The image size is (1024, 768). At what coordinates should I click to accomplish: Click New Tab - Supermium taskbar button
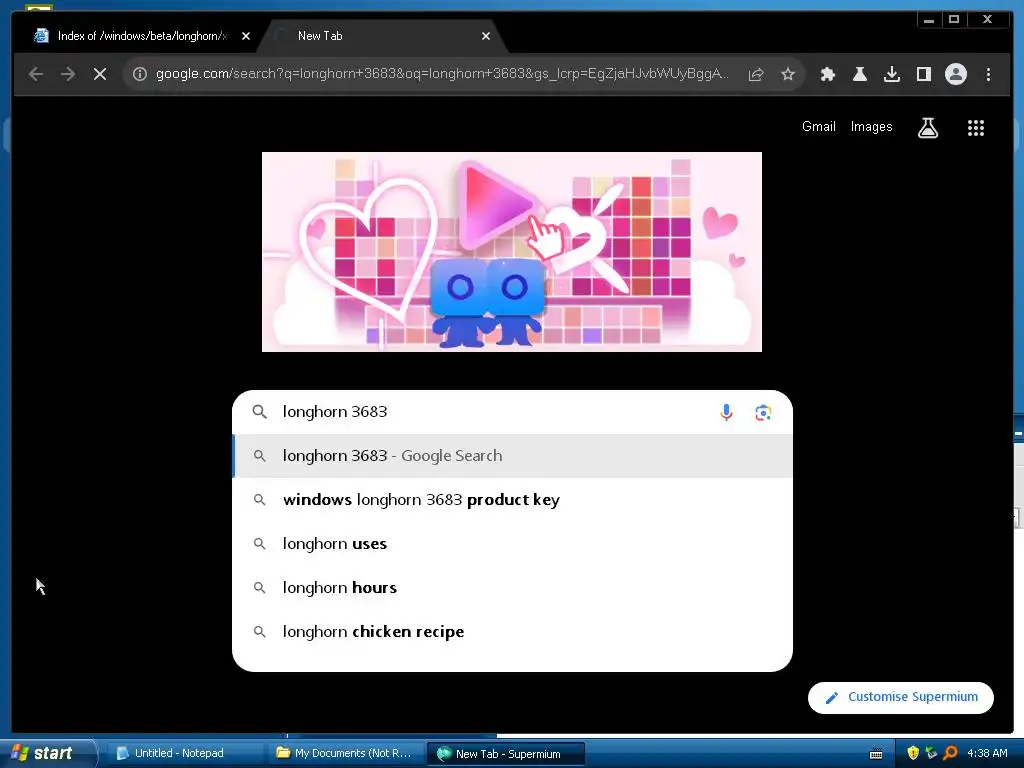[x=505, y=754]
